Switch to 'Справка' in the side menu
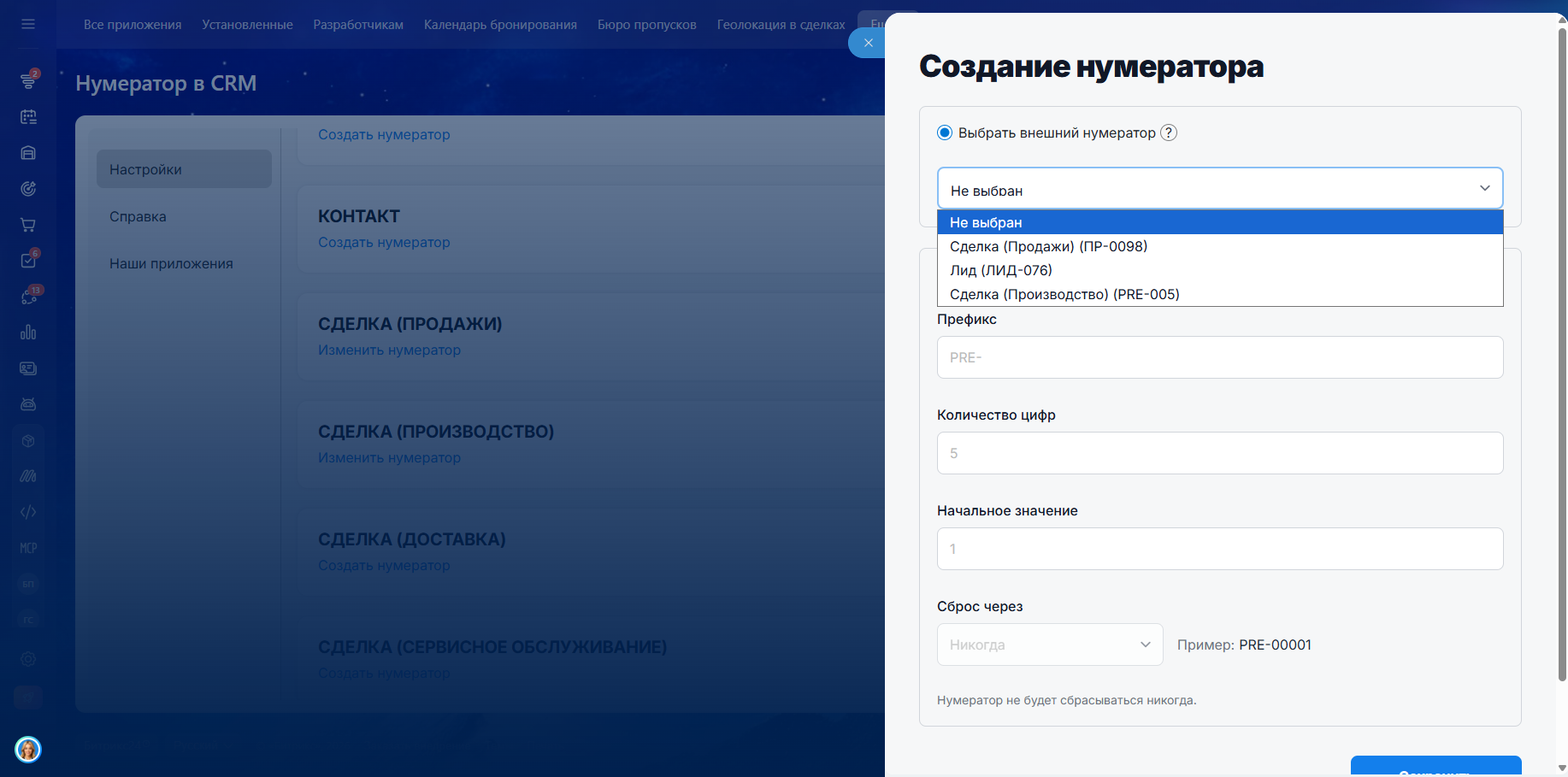The width and height of the screenshot is (1568, 777). pyautogui.click(x=138, y=217)
